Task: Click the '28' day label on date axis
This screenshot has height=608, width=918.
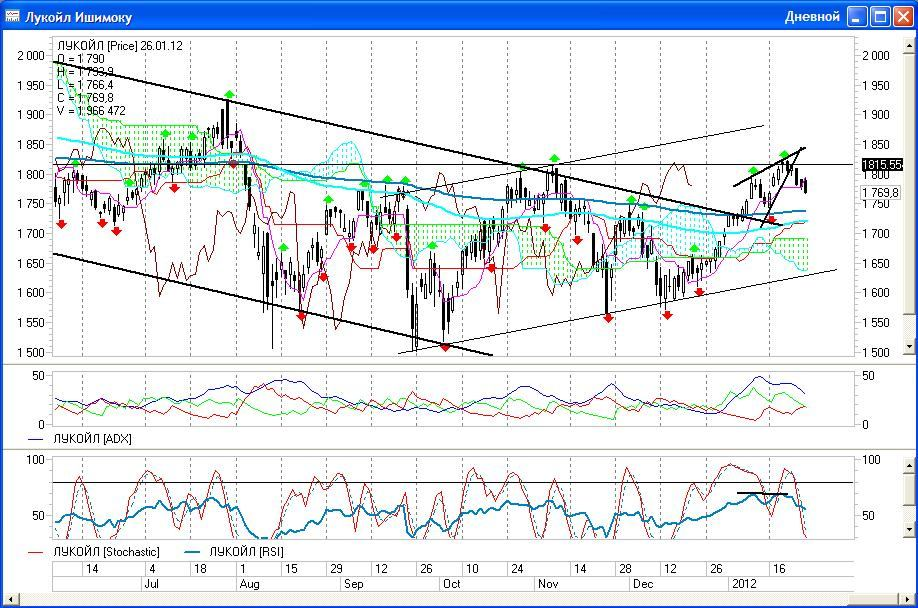Action: click(625, 569)
